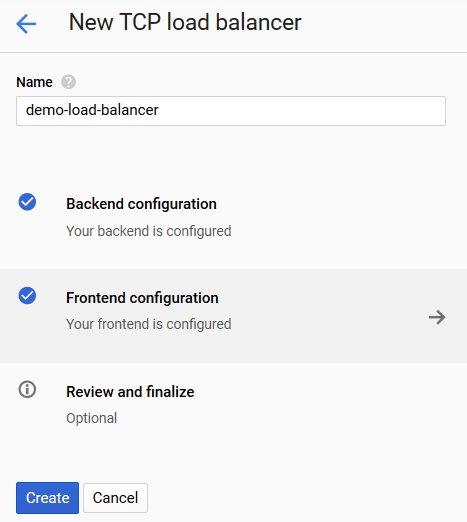The width and height of the screenshot is (467, 522).
Task: Open the help icon next to Name
Action: tap(68, 82)
